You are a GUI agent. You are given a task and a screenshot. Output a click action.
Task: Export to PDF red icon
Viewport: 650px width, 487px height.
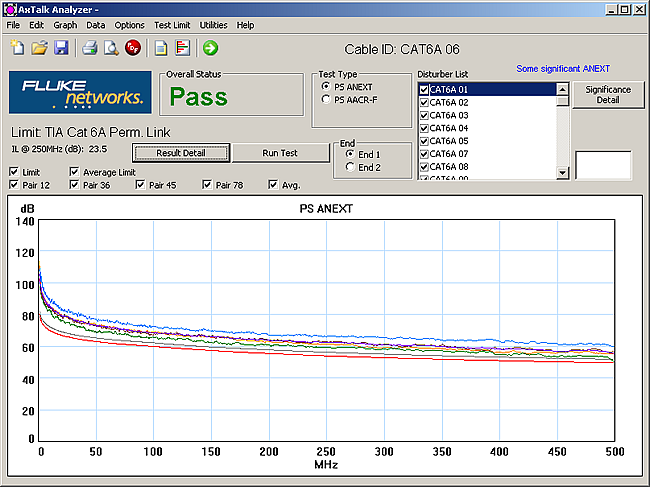click(133, 48)
